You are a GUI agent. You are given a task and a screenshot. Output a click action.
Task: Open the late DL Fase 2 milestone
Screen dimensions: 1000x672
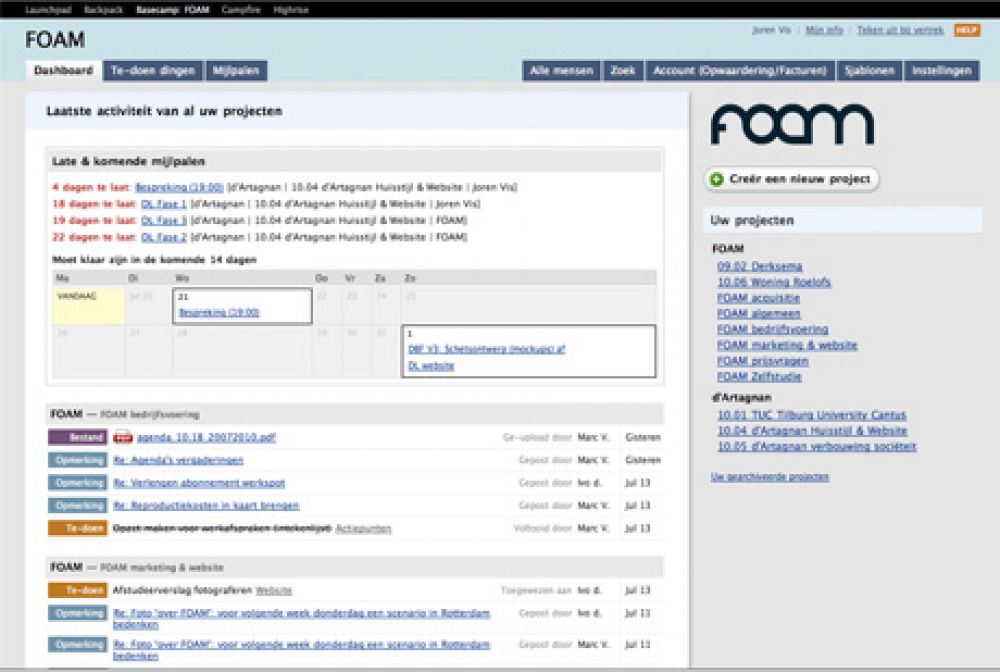164,237
